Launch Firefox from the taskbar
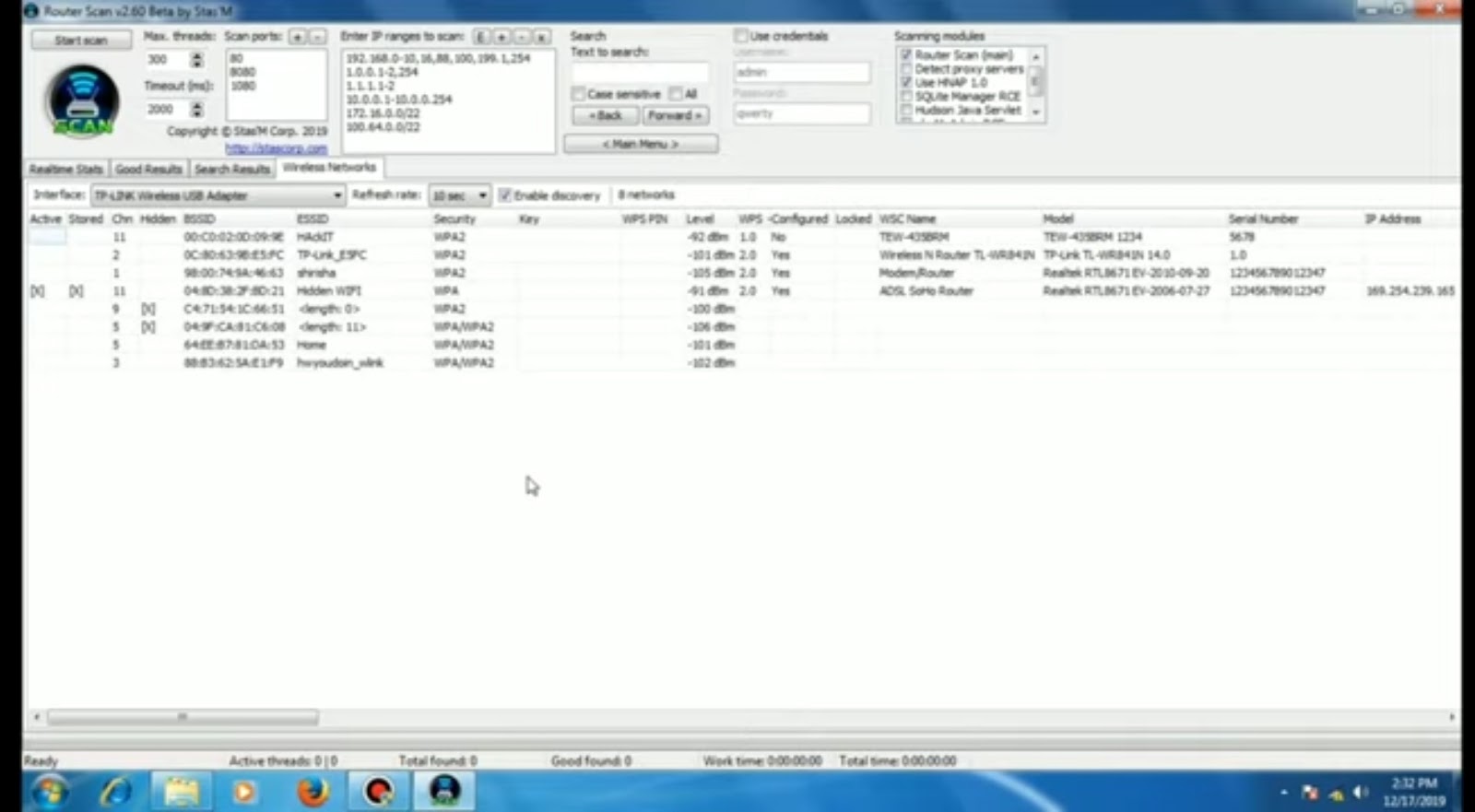 (x=312, y=791)
